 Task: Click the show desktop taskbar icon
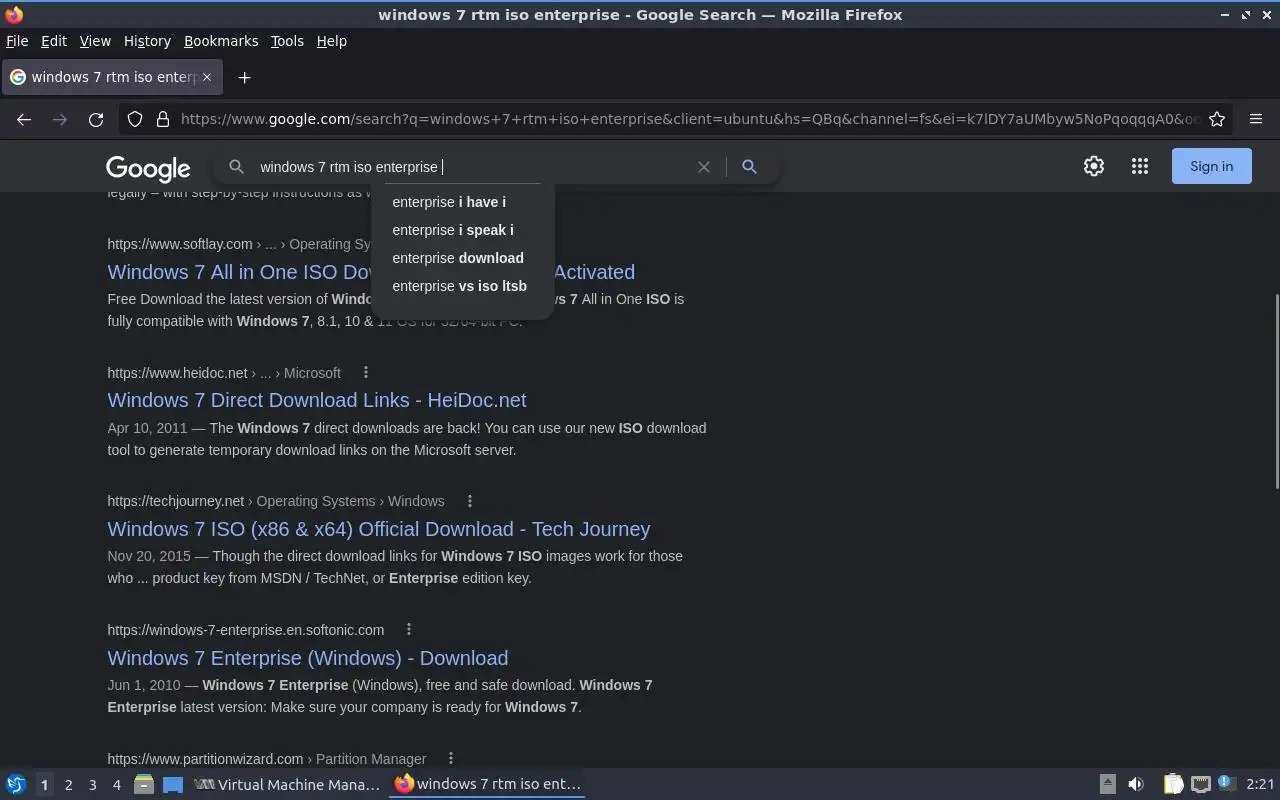coord(173,785)
